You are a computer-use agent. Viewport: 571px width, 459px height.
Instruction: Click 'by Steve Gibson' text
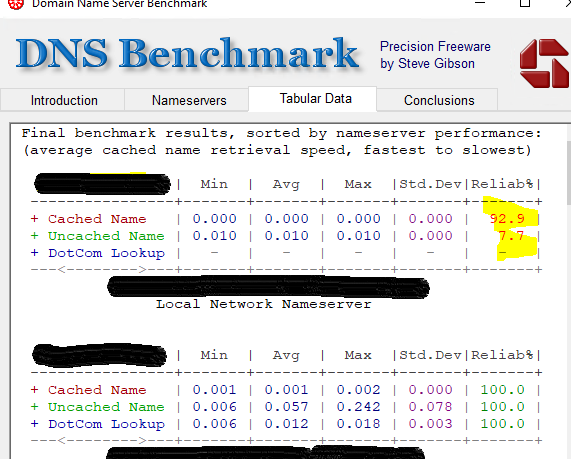[427, 64]
